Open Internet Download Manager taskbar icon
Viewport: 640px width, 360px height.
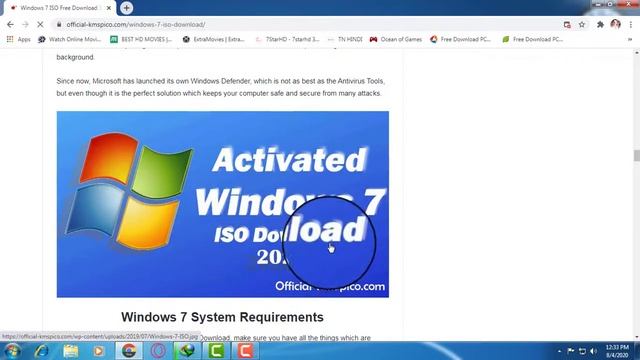pos(187,351)
